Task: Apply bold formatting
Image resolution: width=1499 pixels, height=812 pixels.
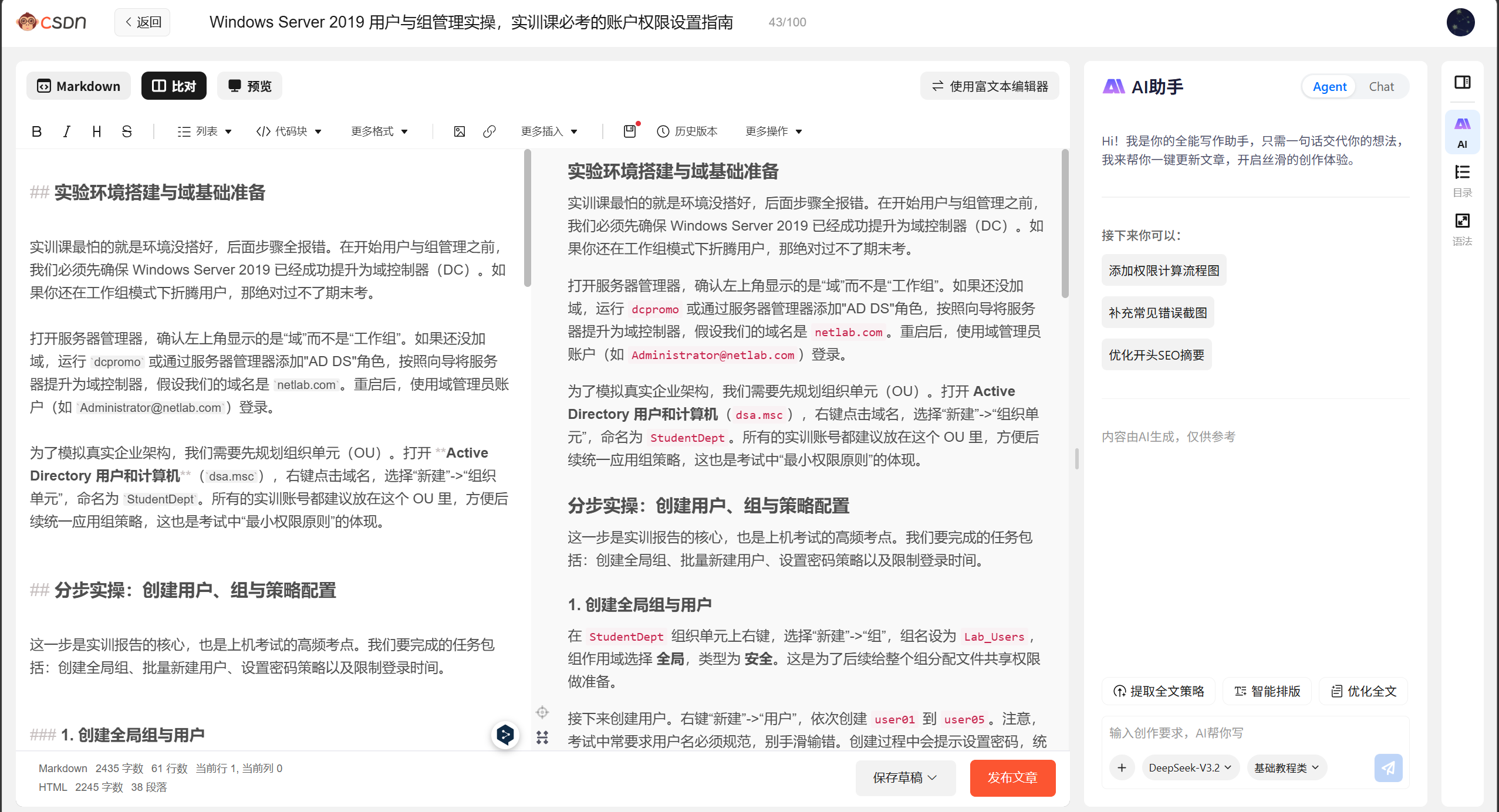Action: click(36, 131)
